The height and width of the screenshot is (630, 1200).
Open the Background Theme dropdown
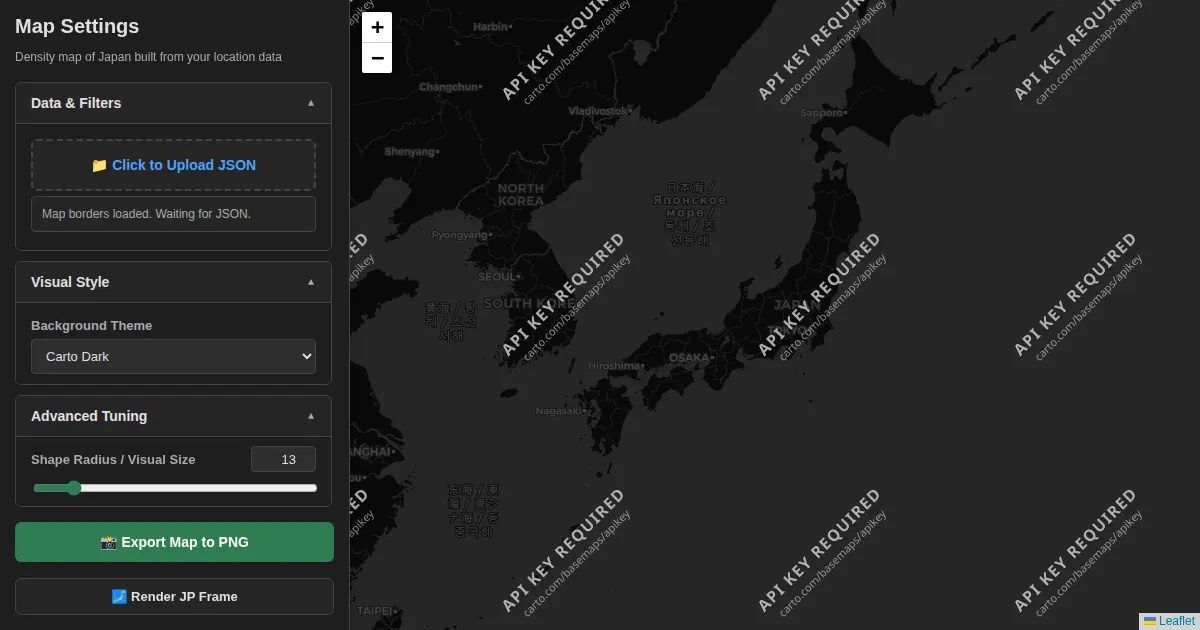click(173, 356)
